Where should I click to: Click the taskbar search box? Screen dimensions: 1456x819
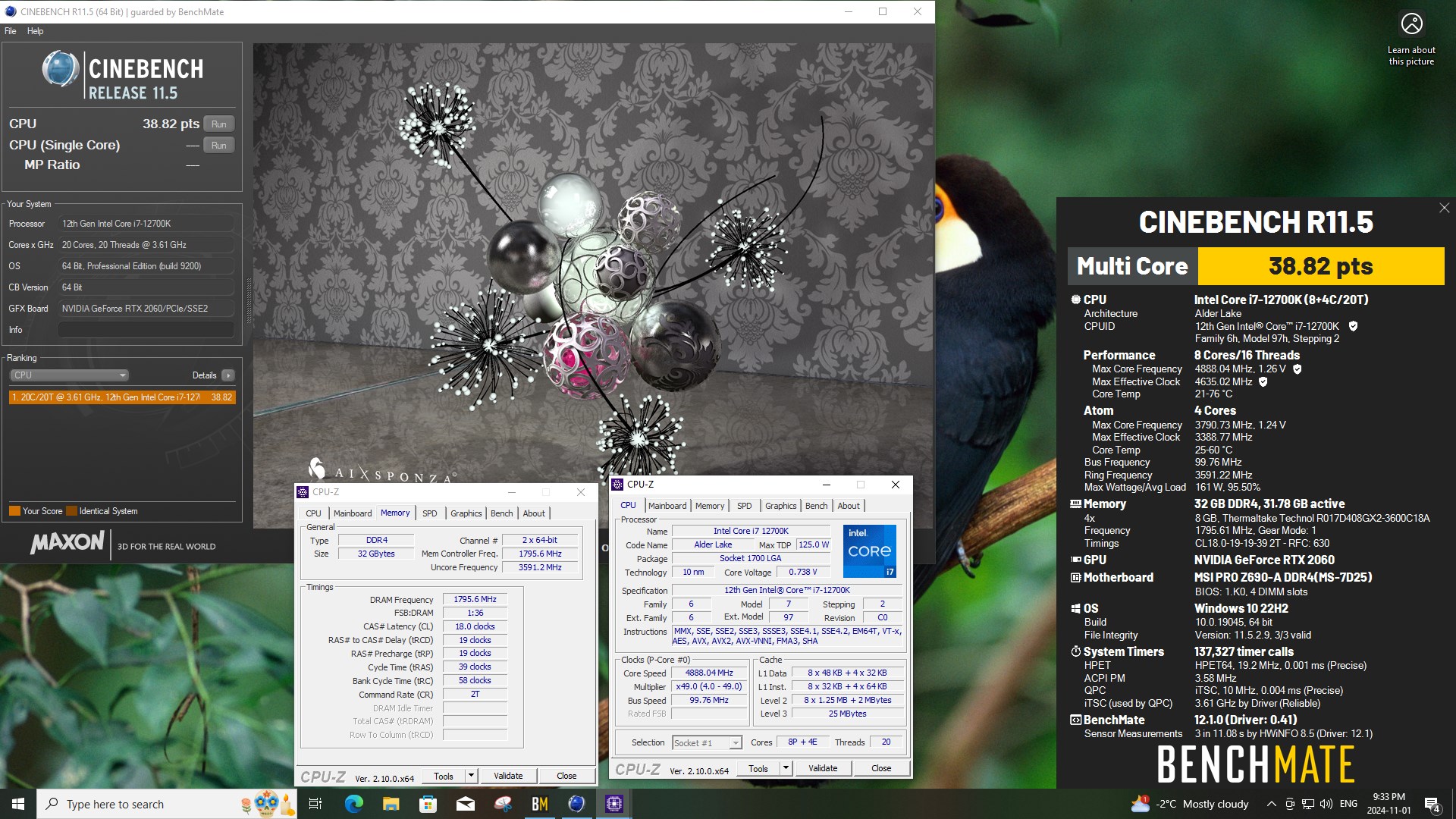pyautogui.click(x=167, y=804)
